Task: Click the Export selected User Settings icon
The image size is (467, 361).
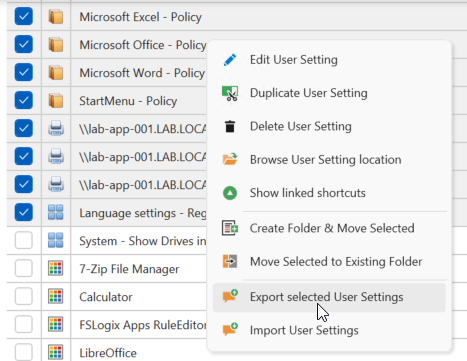Action: pos(230,296)
